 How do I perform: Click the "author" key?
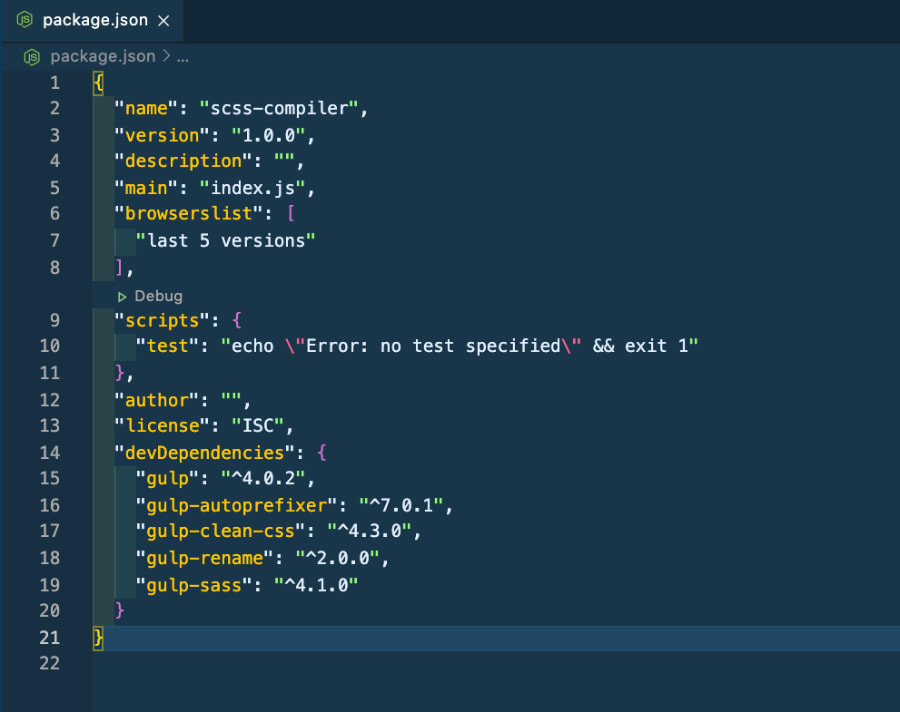click(157, 400)
